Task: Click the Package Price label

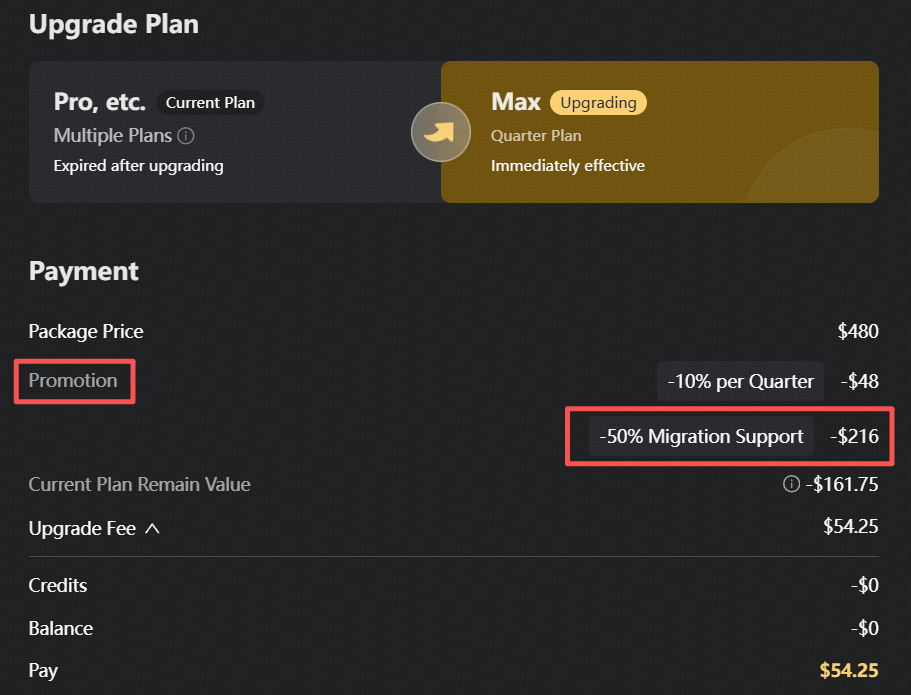Action: click(86, 331)
